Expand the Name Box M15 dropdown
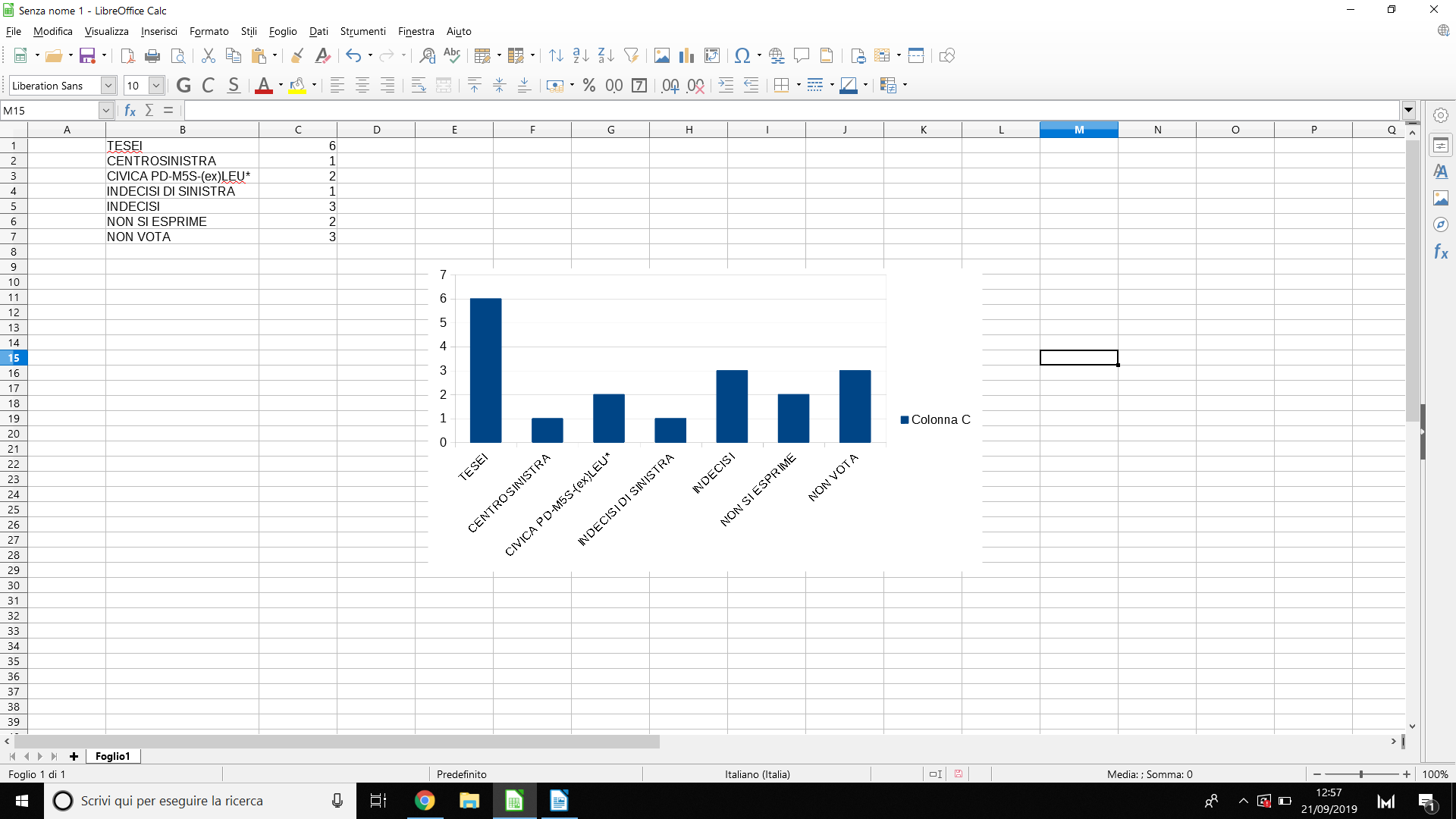This screenshot has height=819, width=1456. pyautogui.click(x=105, y=111)
